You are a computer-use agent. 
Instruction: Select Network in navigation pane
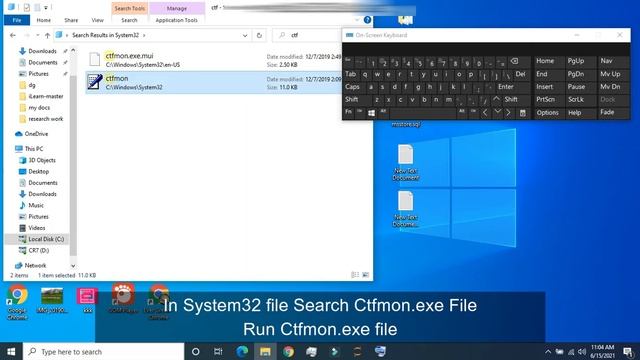tap(35, 265)
